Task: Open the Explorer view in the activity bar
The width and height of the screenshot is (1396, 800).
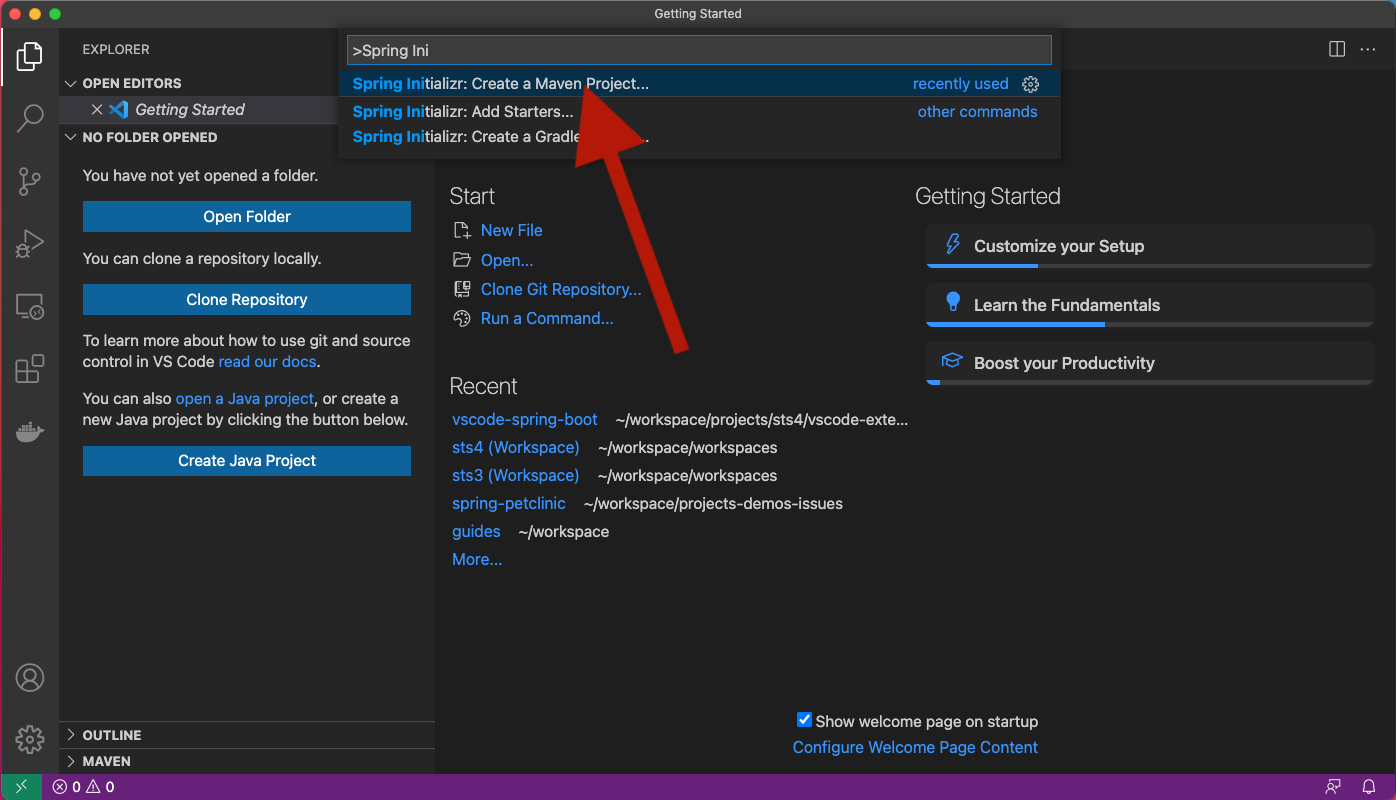Action: [x=30, y=56]
